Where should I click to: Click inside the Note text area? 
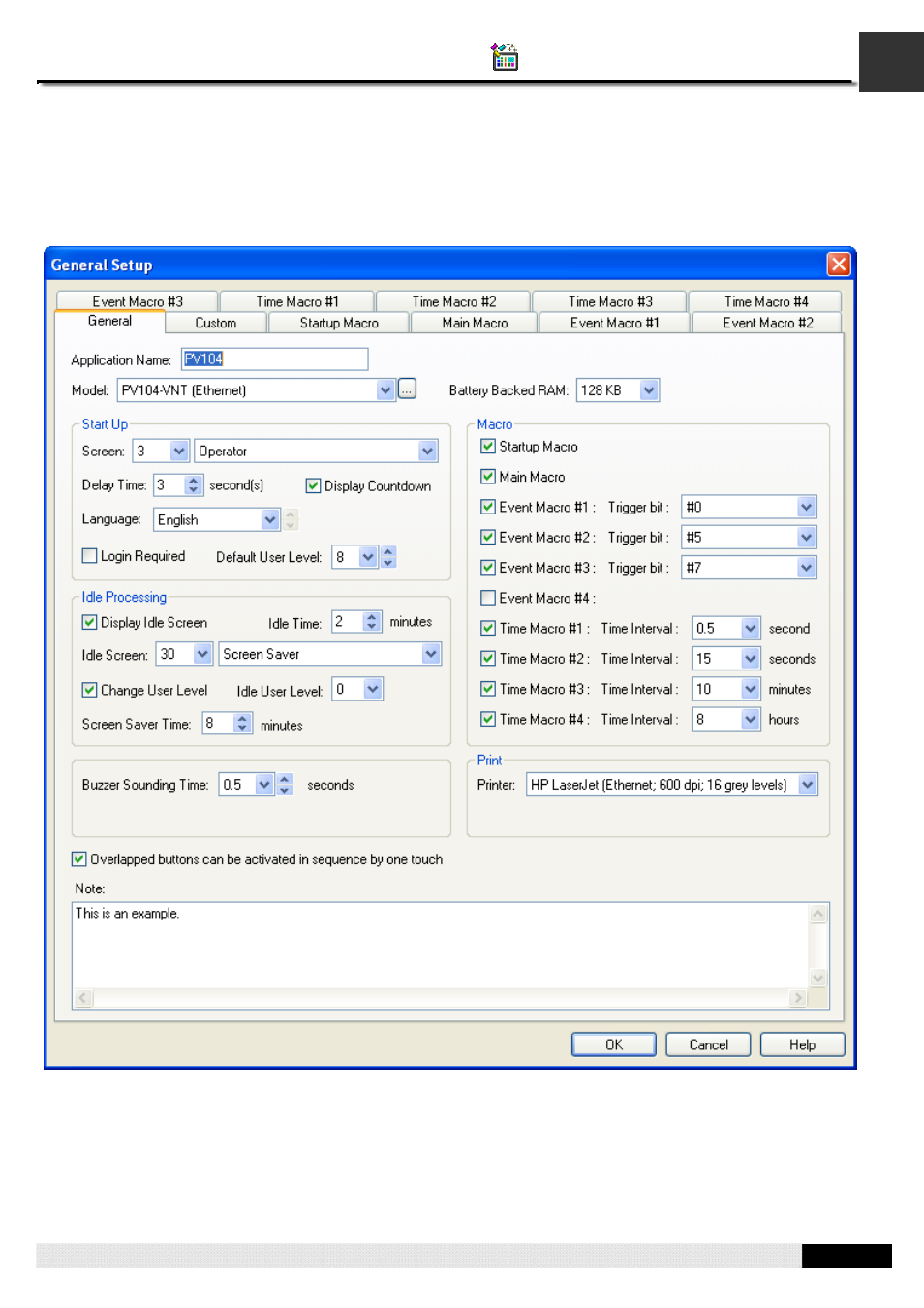point(441,945)
